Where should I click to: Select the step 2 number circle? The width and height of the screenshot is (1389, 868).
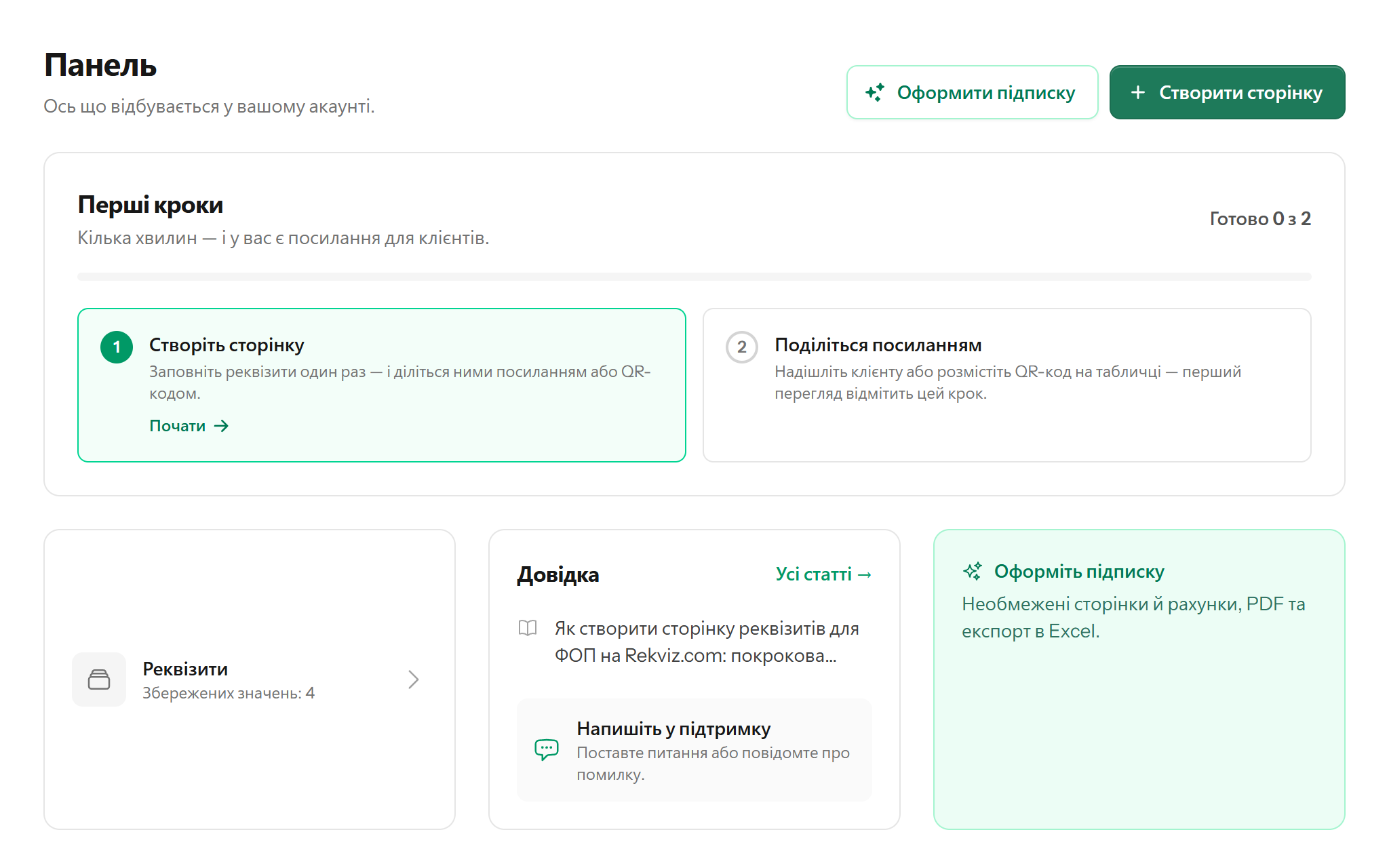click(x=742, y=347)
